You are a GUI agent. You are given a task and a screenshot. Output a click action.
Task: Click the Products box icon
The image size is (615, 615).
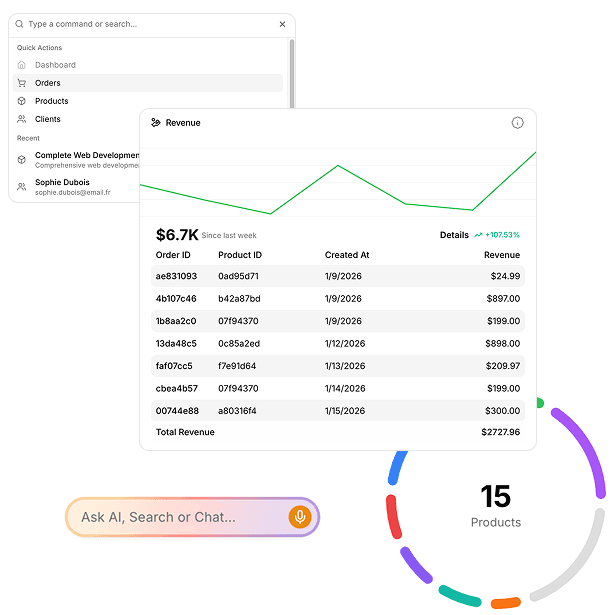click(22, 101)
